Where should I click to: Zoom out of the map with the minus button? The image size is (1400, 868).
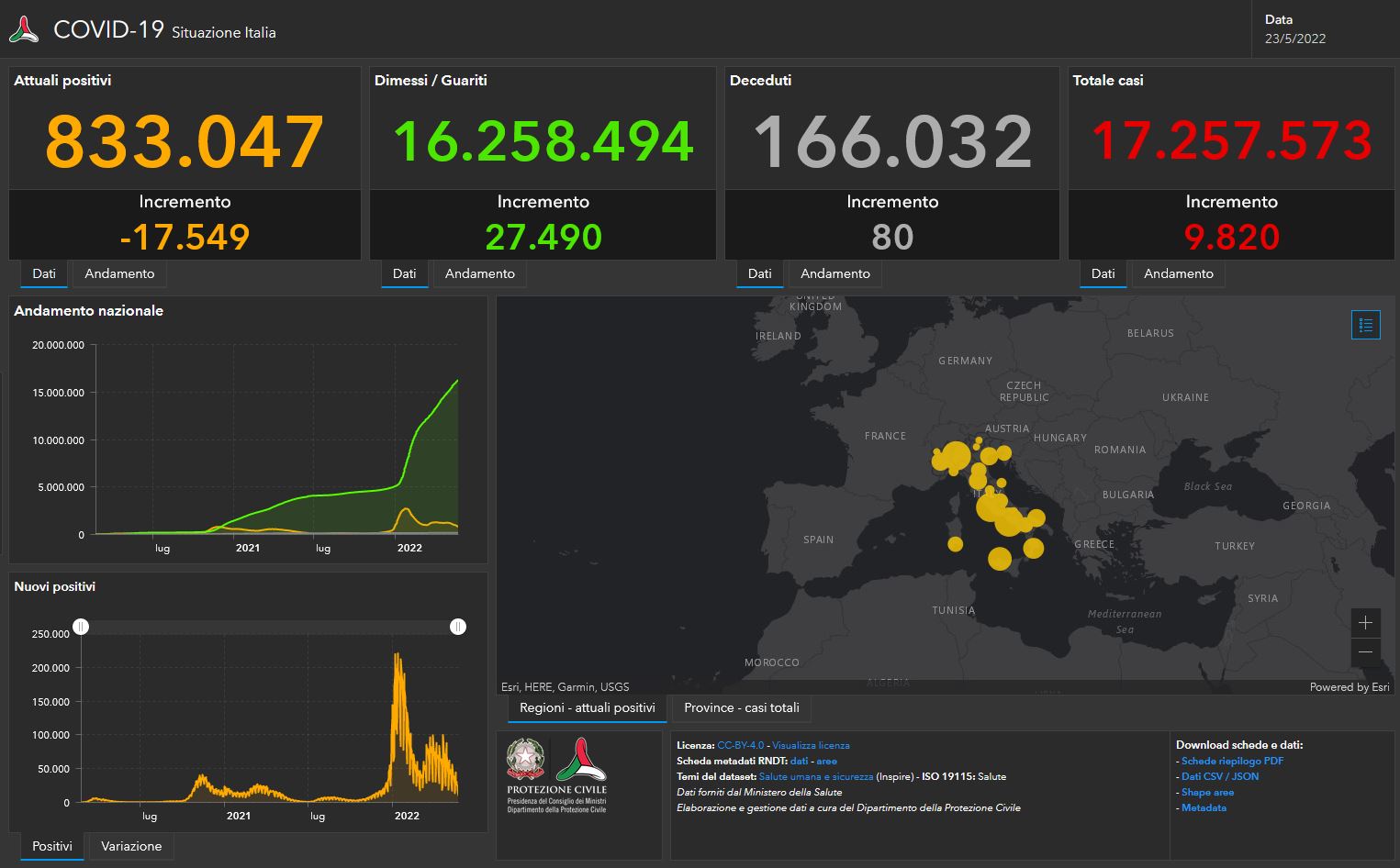1365,652
